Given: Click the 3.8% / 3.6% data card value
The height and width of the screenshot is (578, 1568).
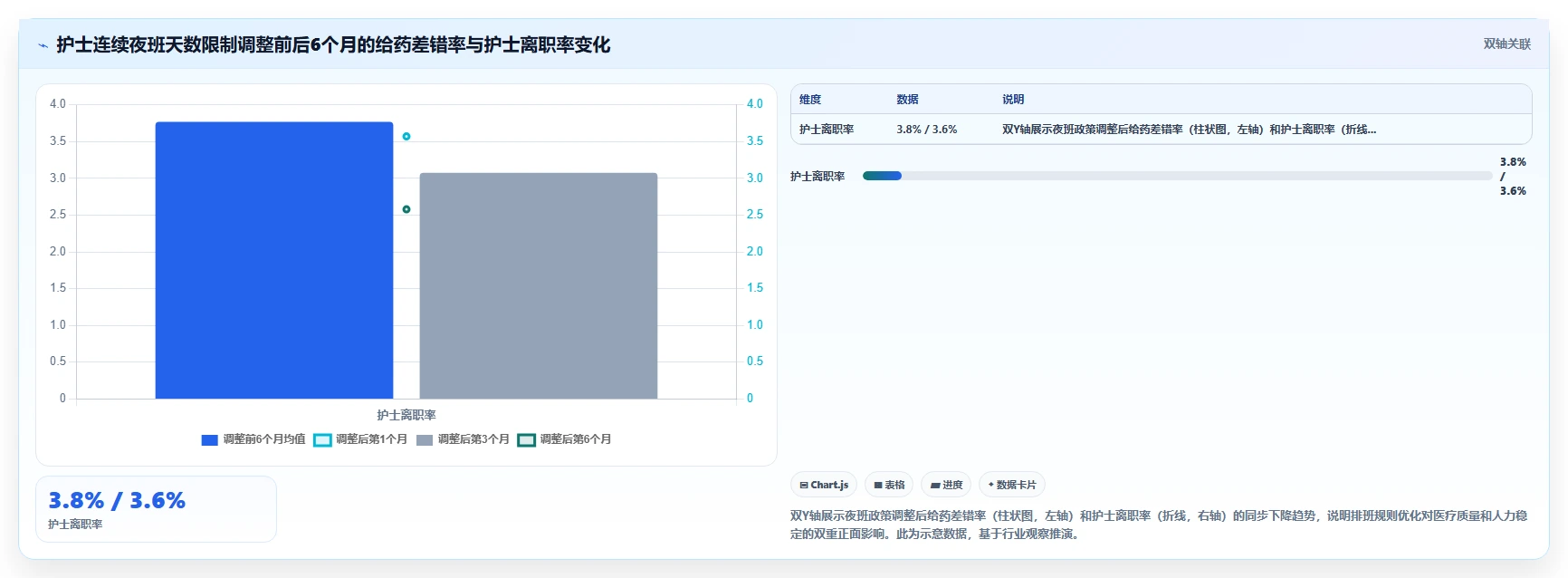Looking at the screenshot, I should [x=117, y=500].
